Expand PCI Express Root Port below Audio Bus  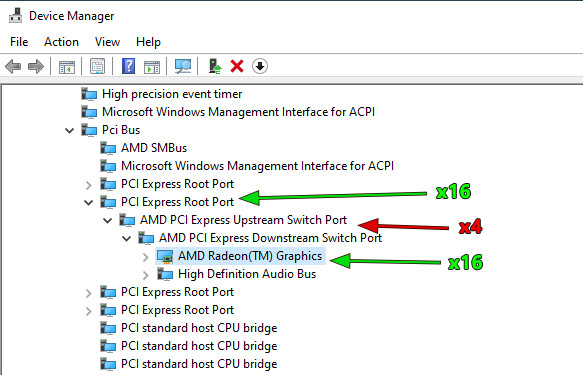88,293
